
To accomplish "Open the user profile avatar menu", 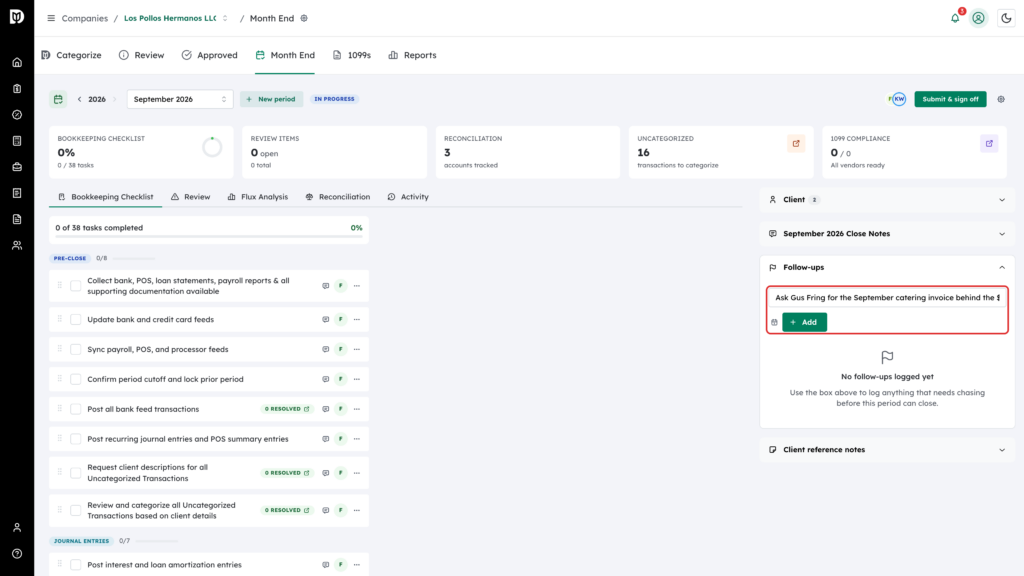I will coord(978,18).
